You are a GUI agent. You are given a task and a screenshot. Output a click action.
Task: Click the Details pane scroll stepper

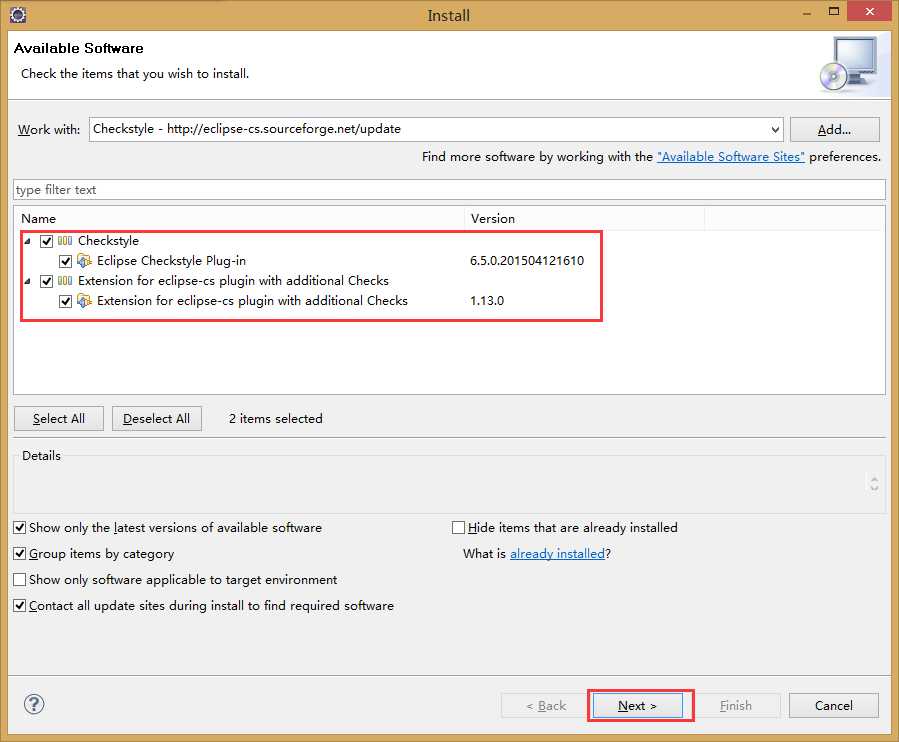(x=874, y=483)
